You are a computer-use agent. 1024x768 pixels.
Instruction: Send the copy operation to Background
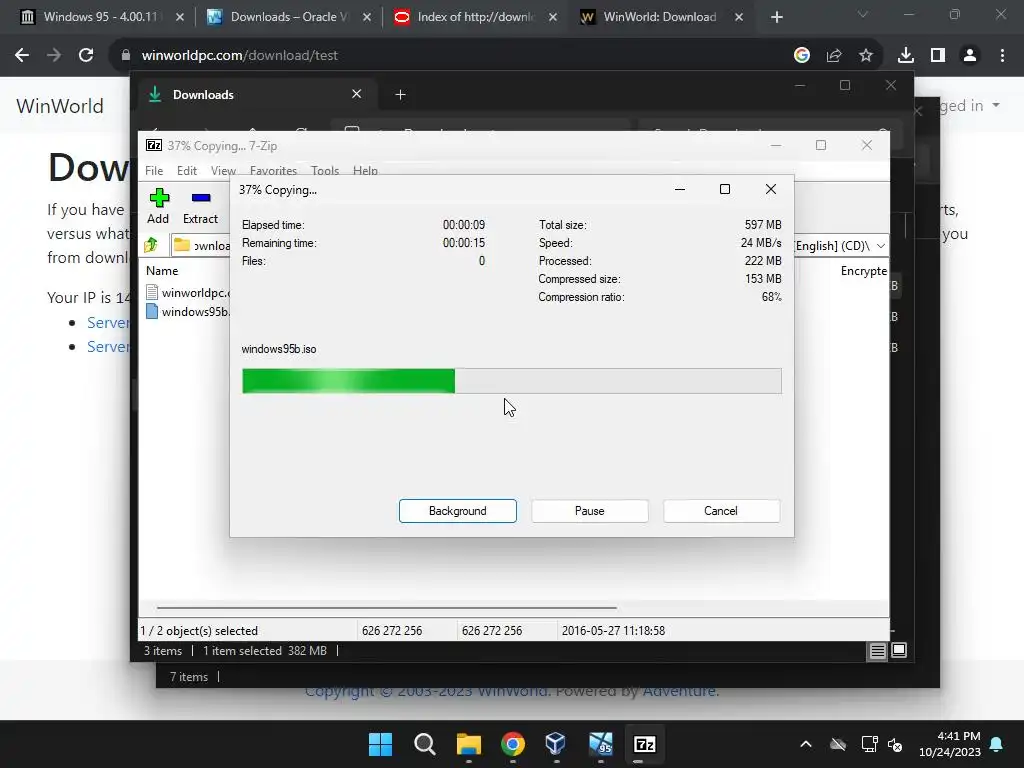[x=458, y=511]
